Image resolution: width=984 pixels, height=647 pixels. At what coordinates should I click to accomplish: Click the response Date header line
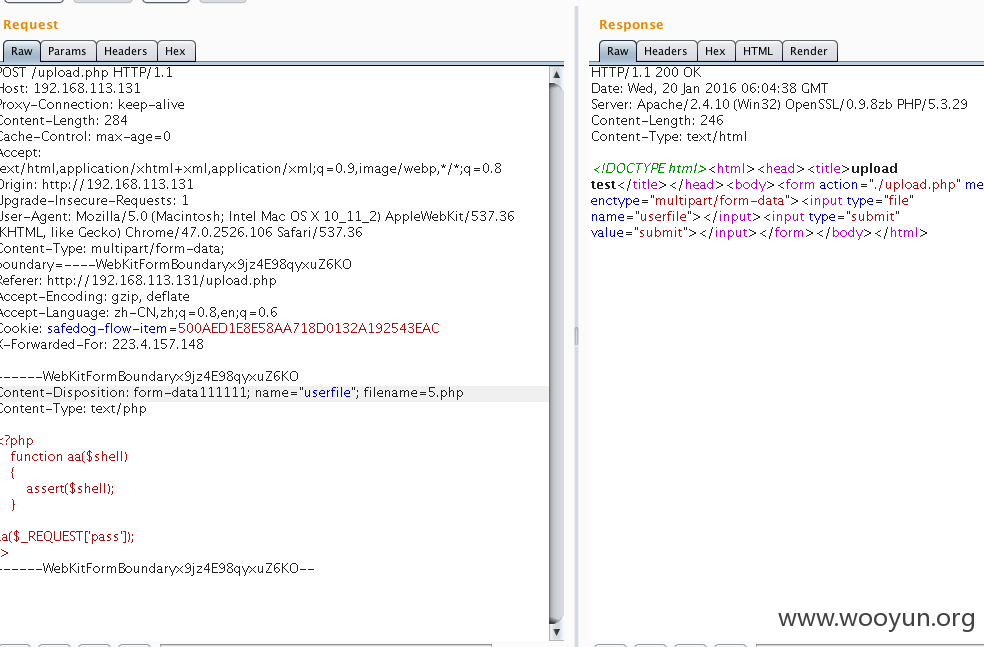pos(710,88)
